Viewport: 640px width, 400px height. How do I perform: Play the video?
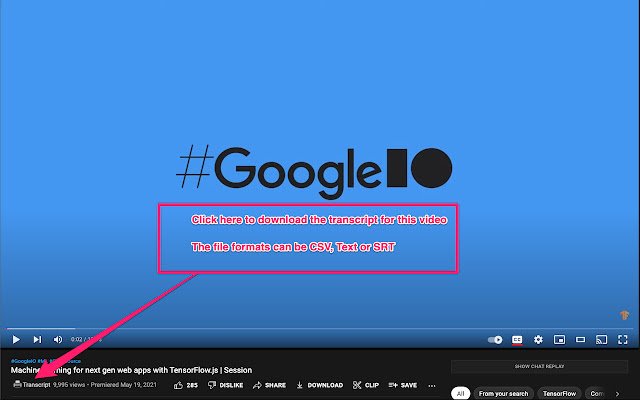[x=16, y=340]
